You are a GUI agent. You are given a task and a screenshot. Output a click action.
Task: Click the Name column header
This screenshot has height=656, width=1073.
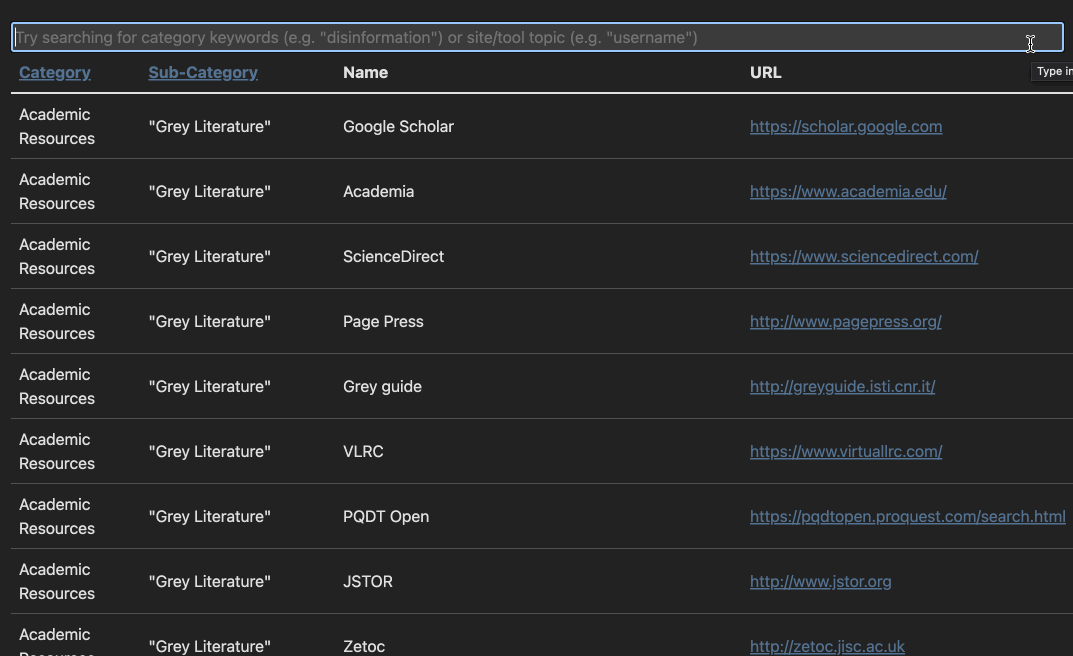click(x=365, y=73)
